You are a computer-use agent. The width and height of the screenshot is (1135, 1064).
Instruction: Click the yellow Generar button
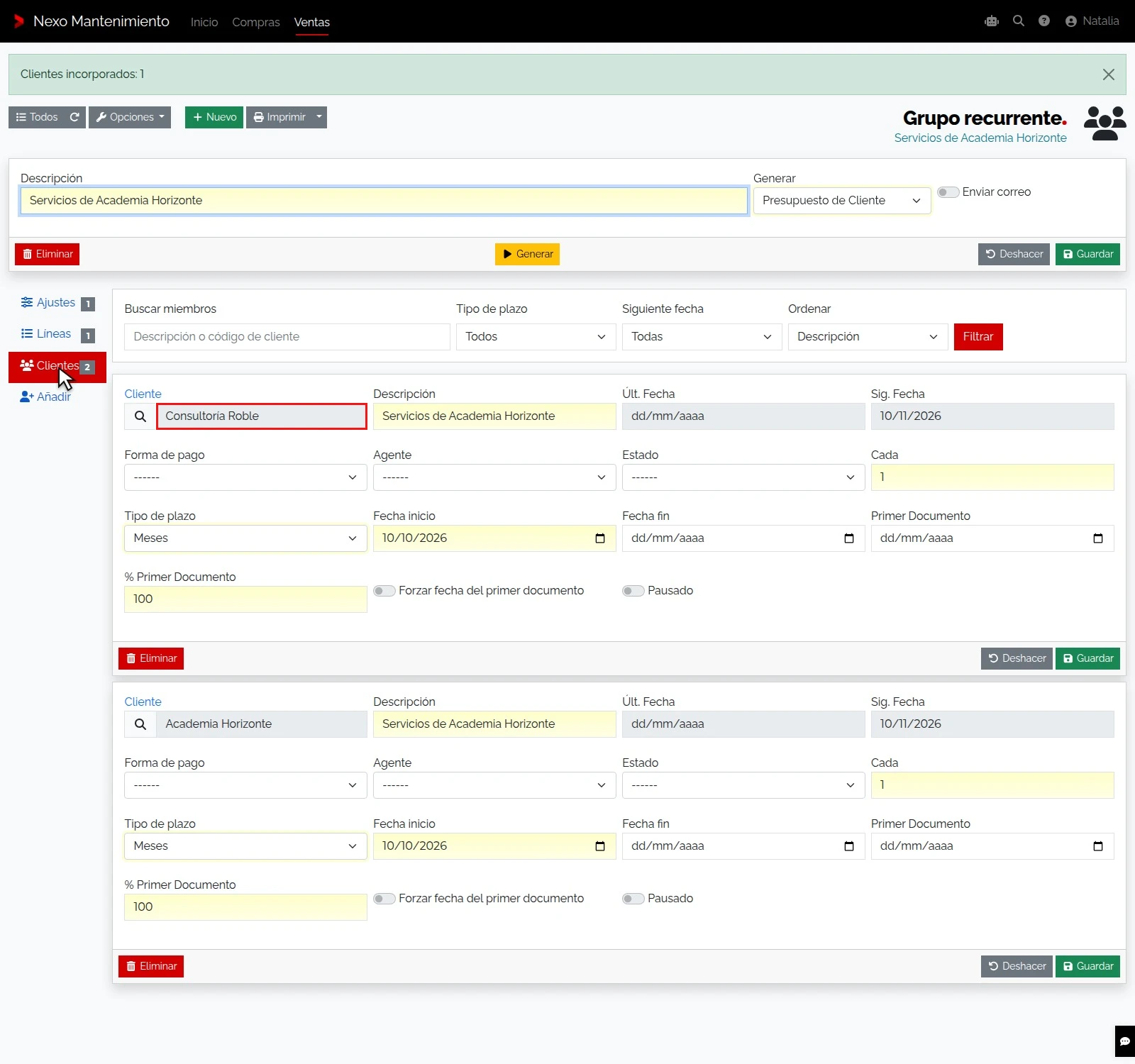[527, 254]
